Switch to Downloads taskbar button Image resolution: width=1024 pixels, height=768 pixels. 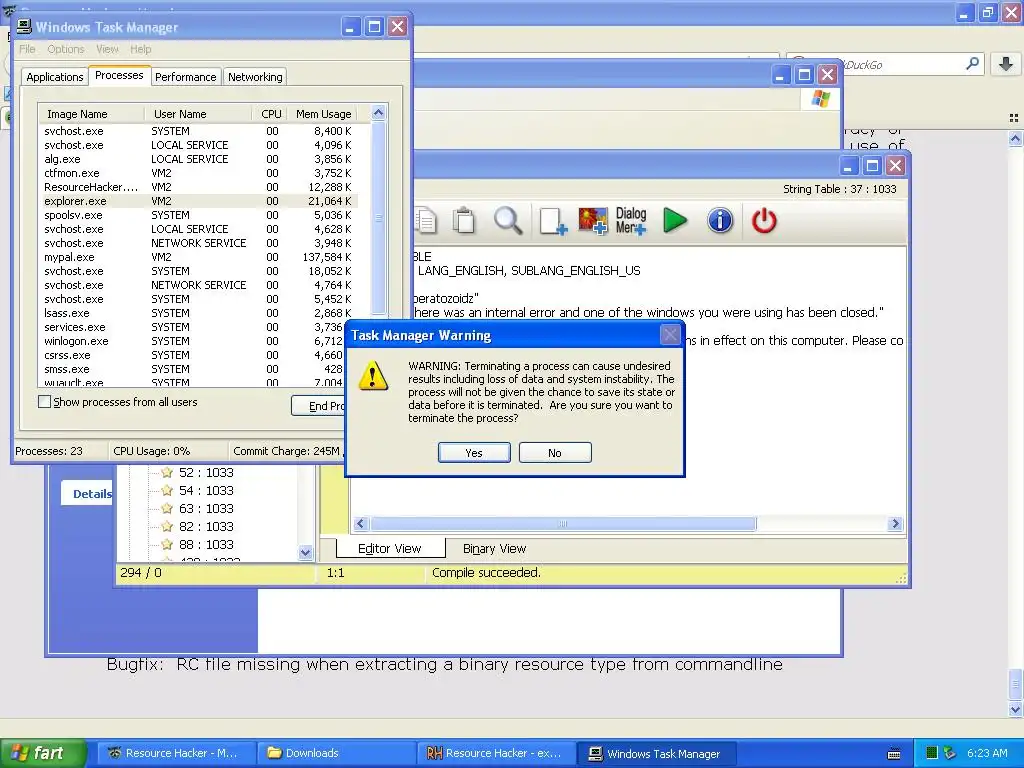click(337, 754)
